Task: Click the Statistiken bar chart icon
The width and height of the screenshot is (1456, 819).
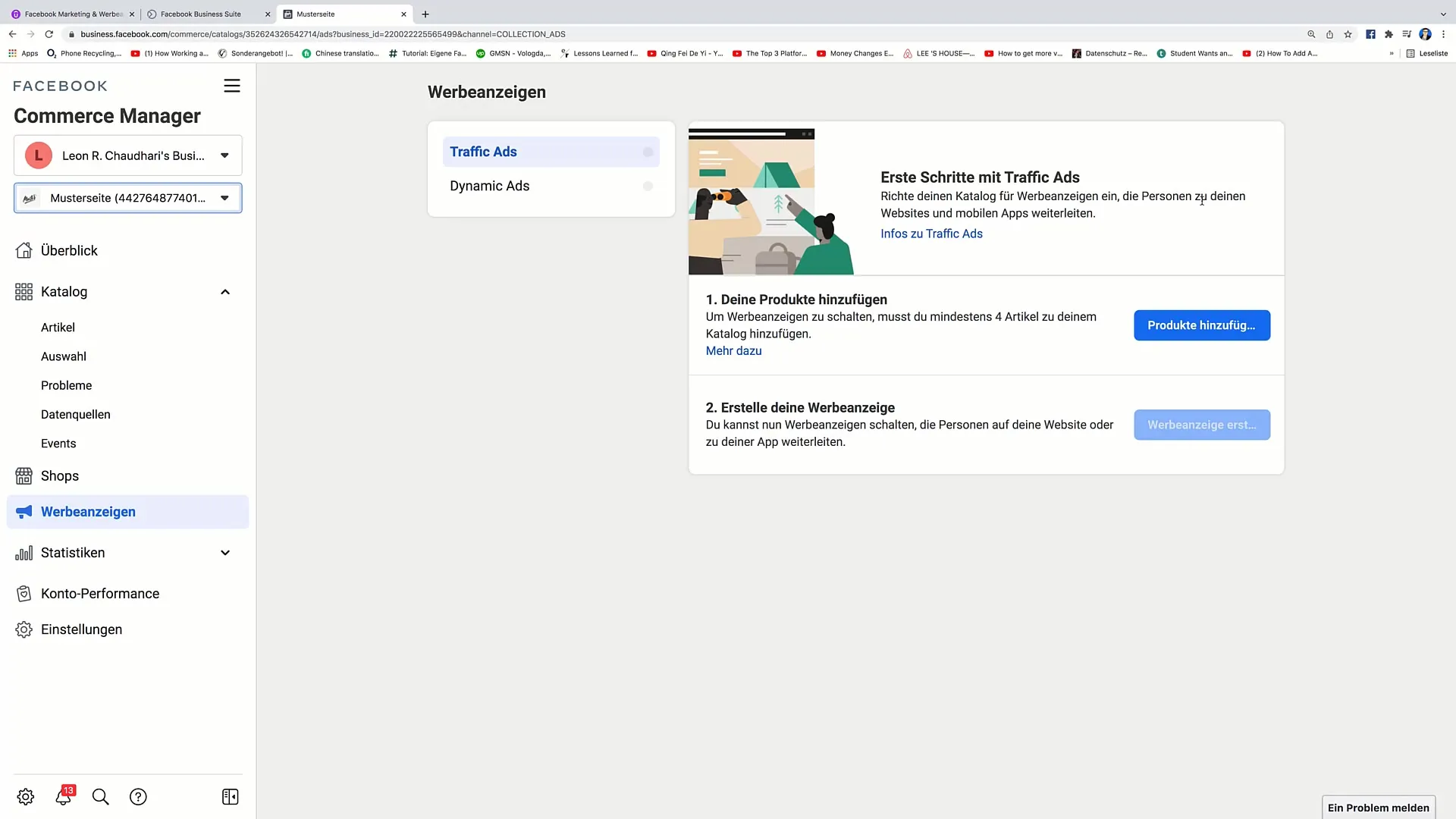Action: coord(24,553)
